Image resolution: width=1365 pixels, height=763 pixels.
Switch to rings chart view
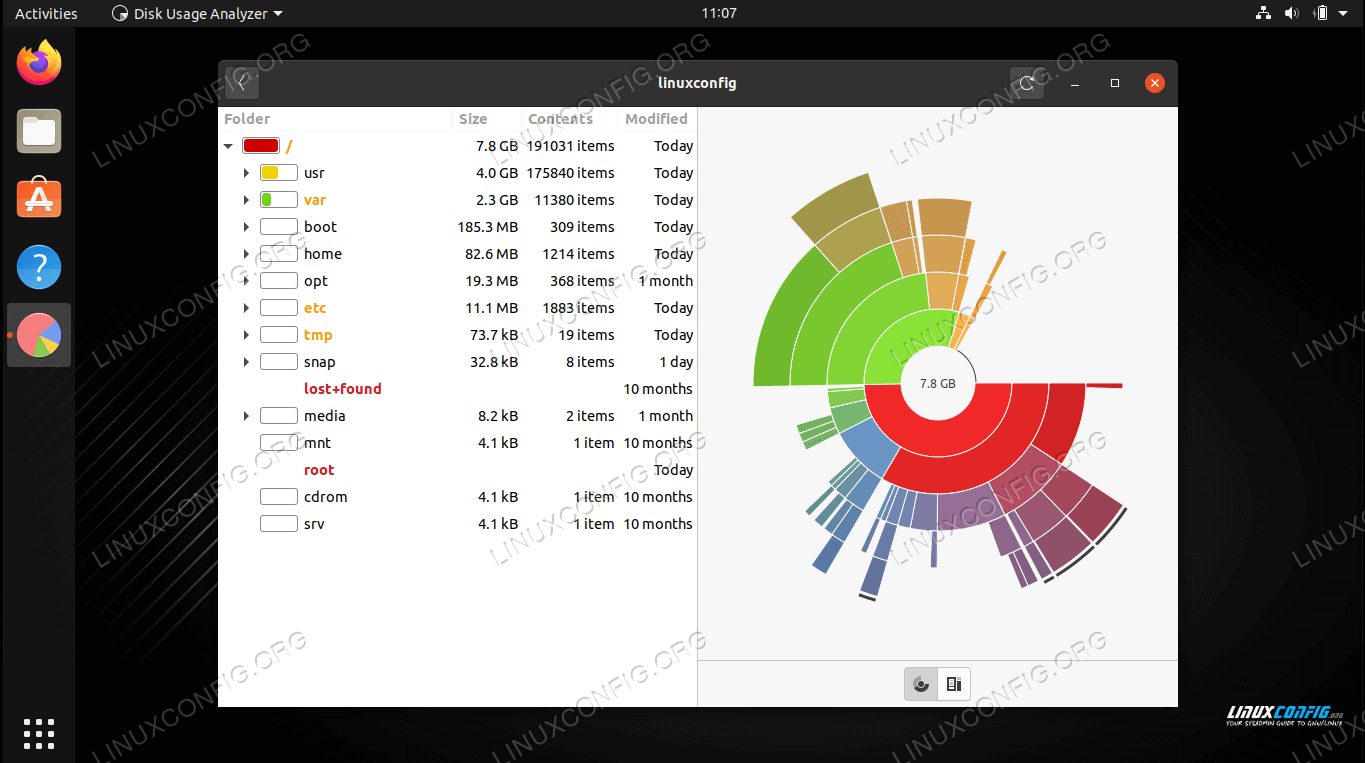[x=921, y=684]
